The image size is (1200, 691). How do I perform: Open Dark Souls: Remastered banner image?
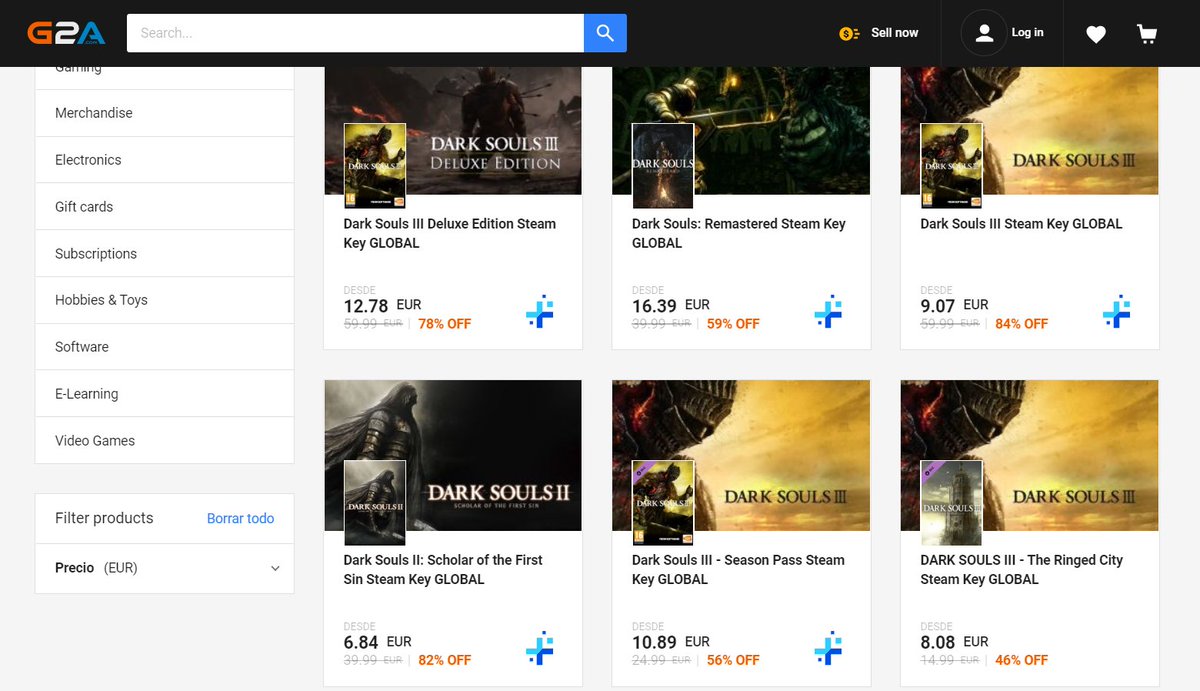click(x=741, y=131)
